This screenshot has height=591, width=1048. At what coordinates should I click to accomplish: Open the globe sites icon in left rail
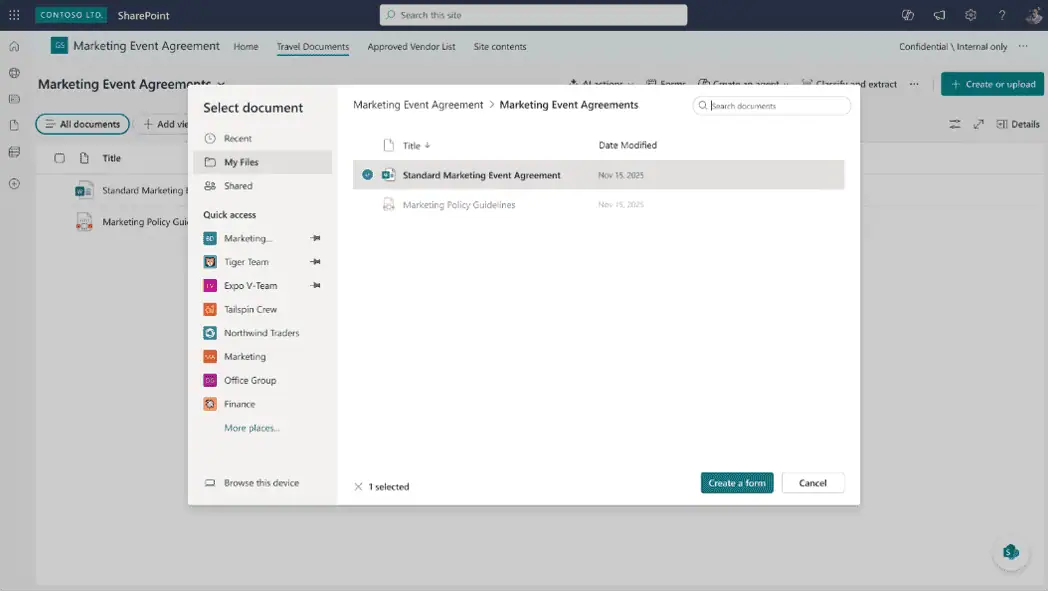point(14,73)
